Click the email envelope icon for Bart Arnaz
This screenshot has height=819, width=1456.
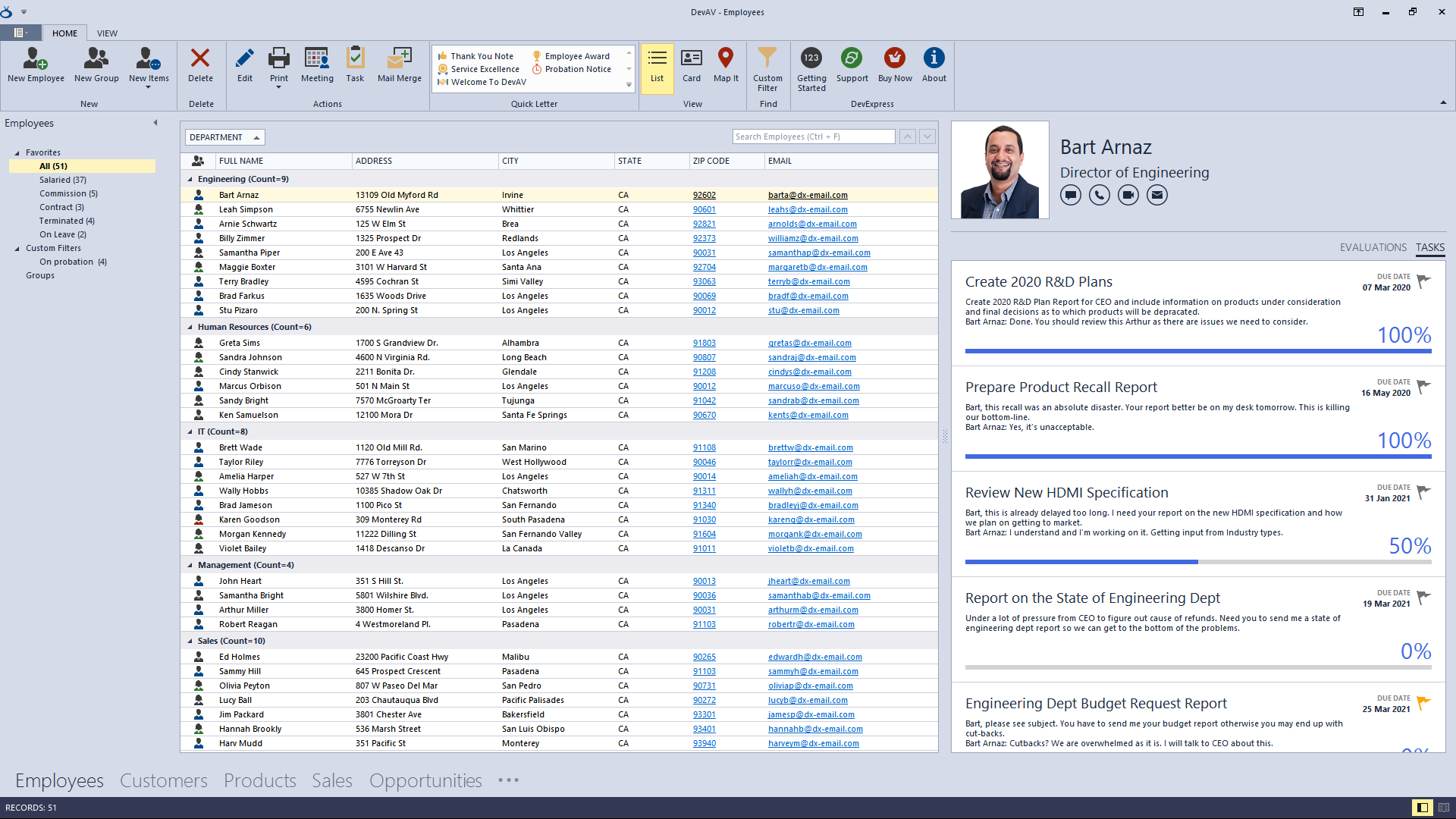(x=1157, y=196)
